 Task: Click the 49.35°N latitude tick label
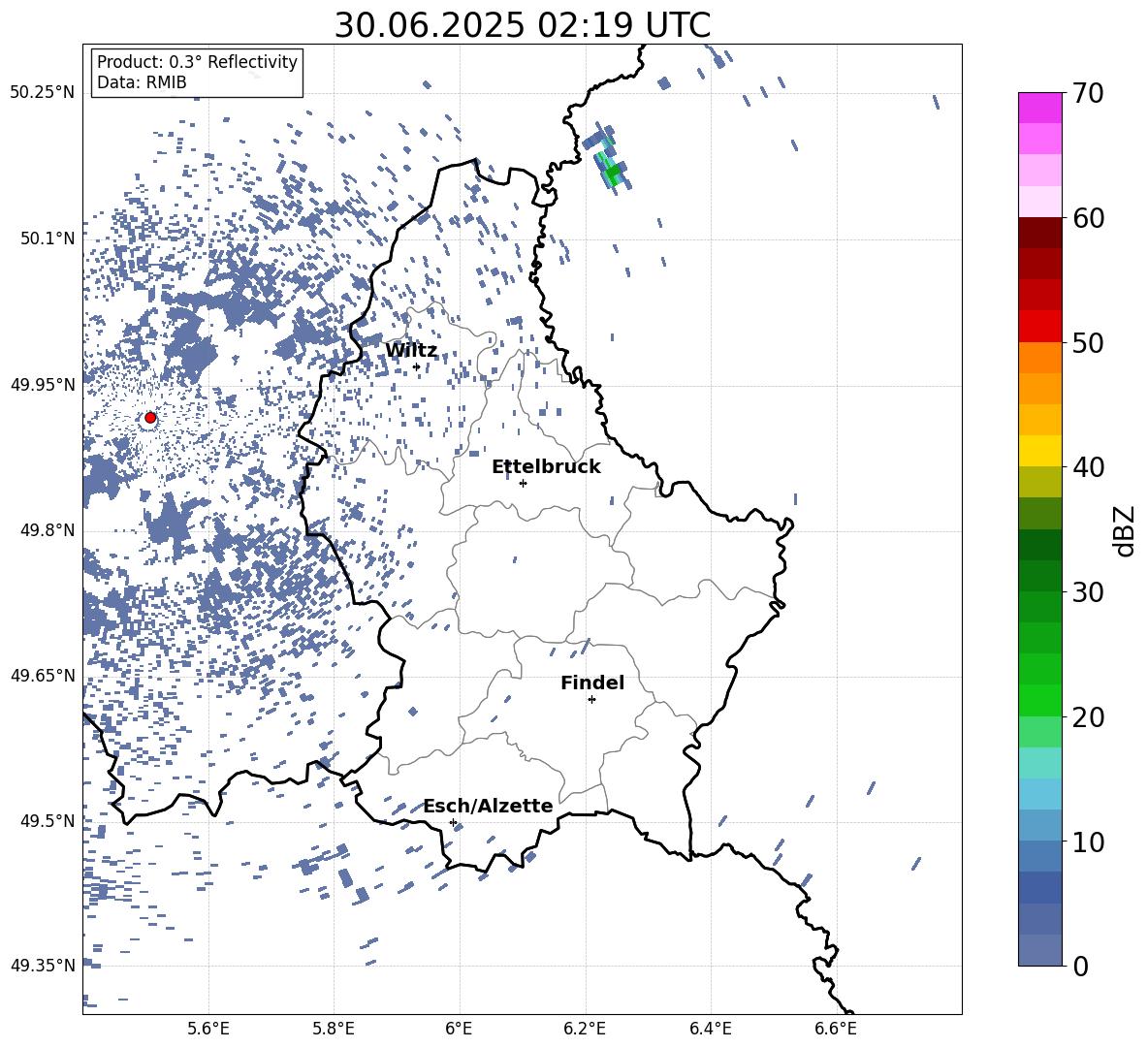tap(43, 966)
